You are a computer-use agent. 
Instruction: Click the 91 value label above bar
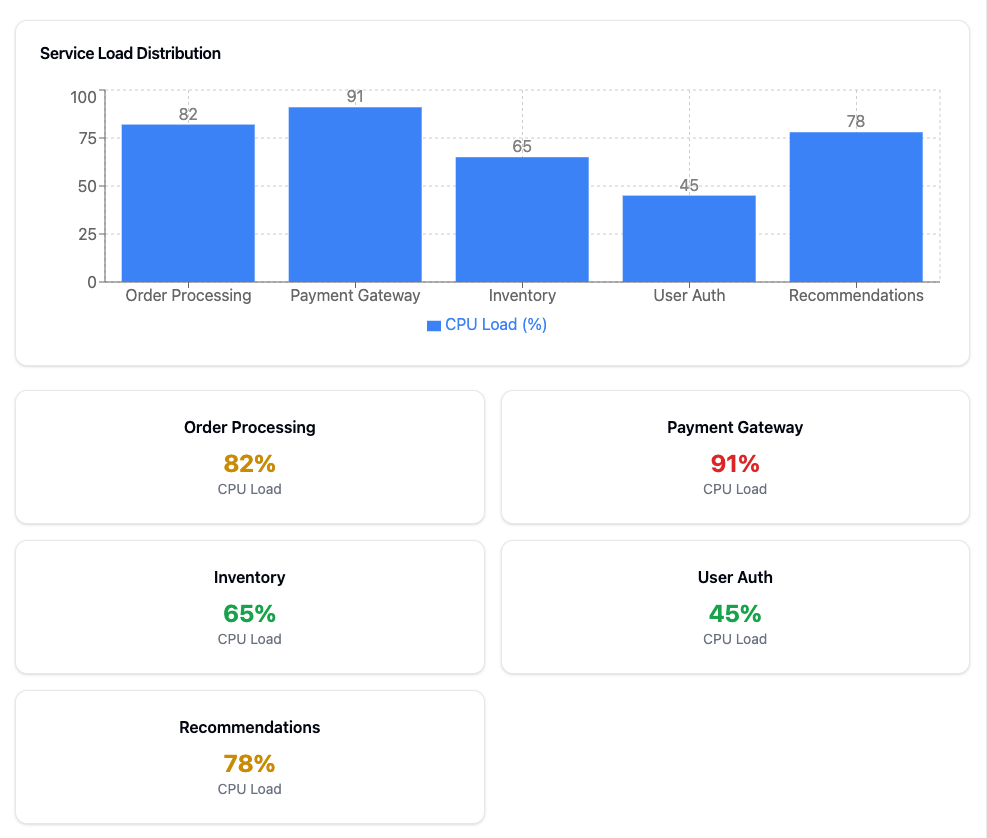[x=355, y=97]
